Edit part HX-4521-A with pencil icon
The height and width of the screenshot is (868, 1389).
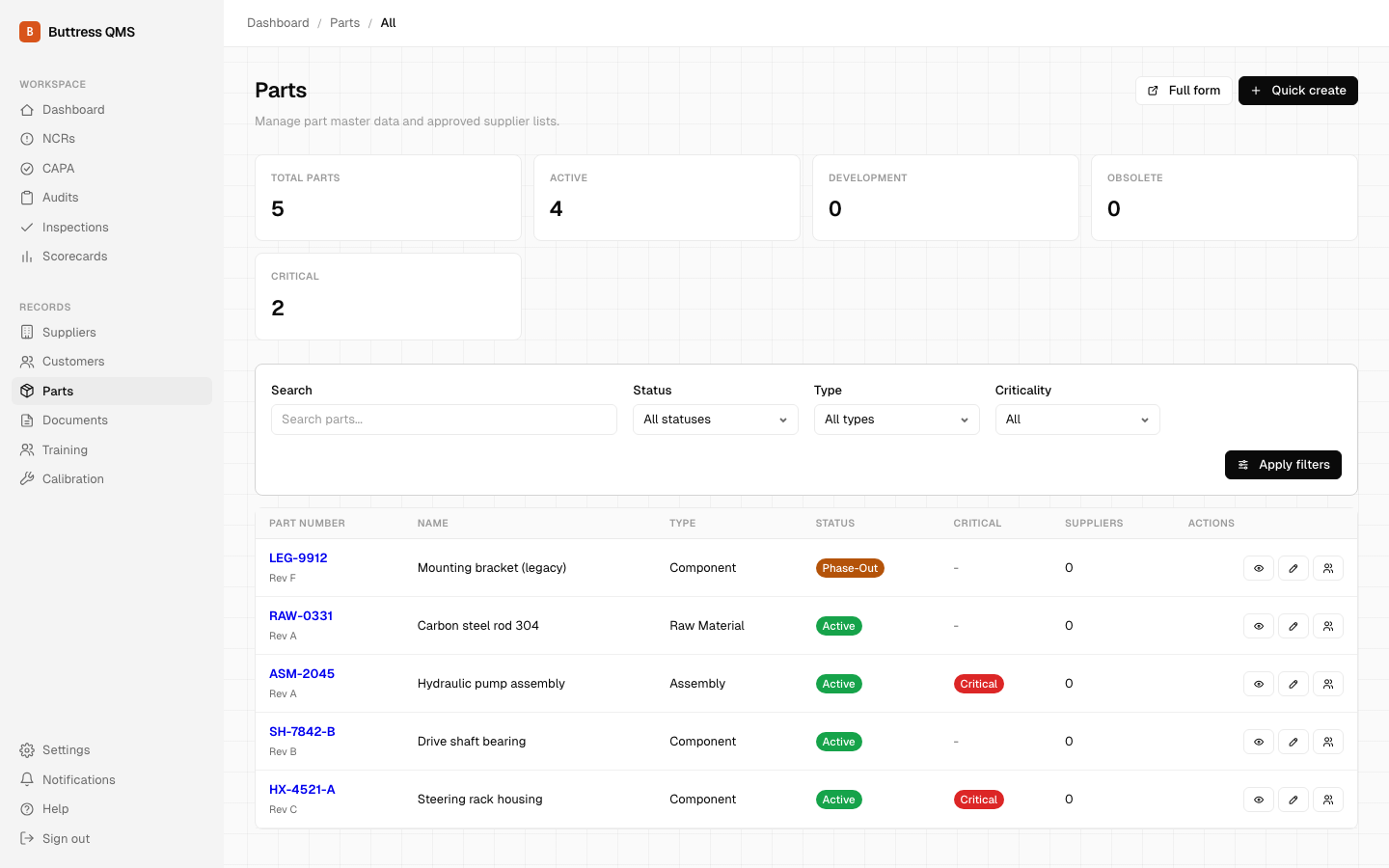(1294, 800)
